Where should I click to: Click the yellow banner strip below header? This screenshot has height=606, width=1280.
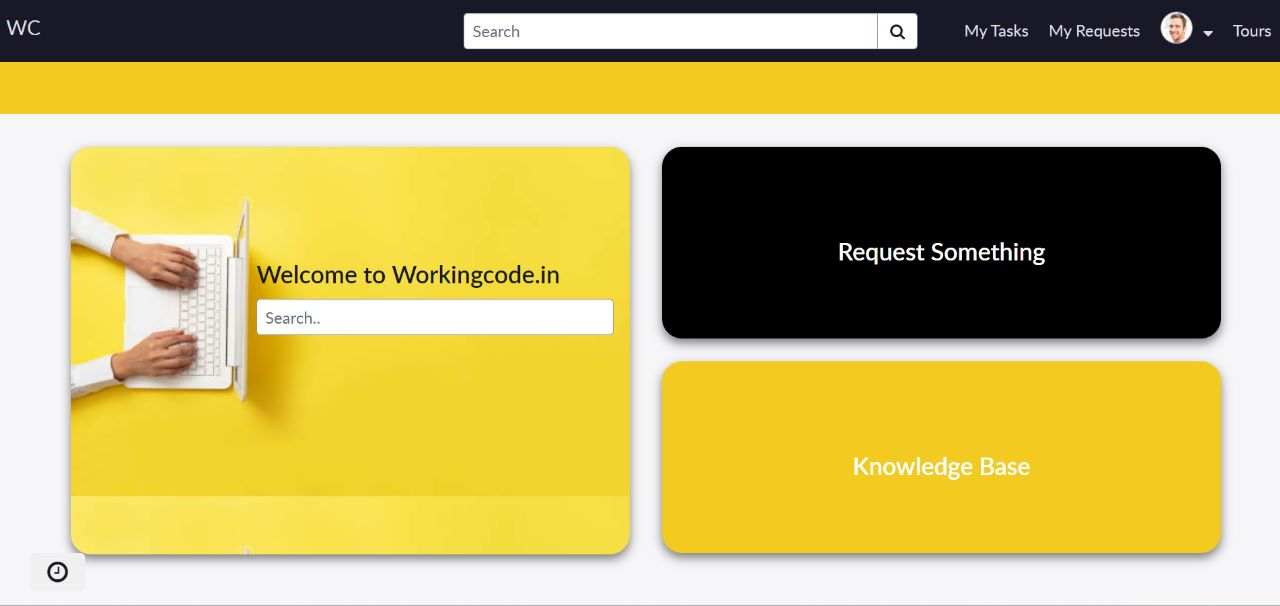pos(640,88)
